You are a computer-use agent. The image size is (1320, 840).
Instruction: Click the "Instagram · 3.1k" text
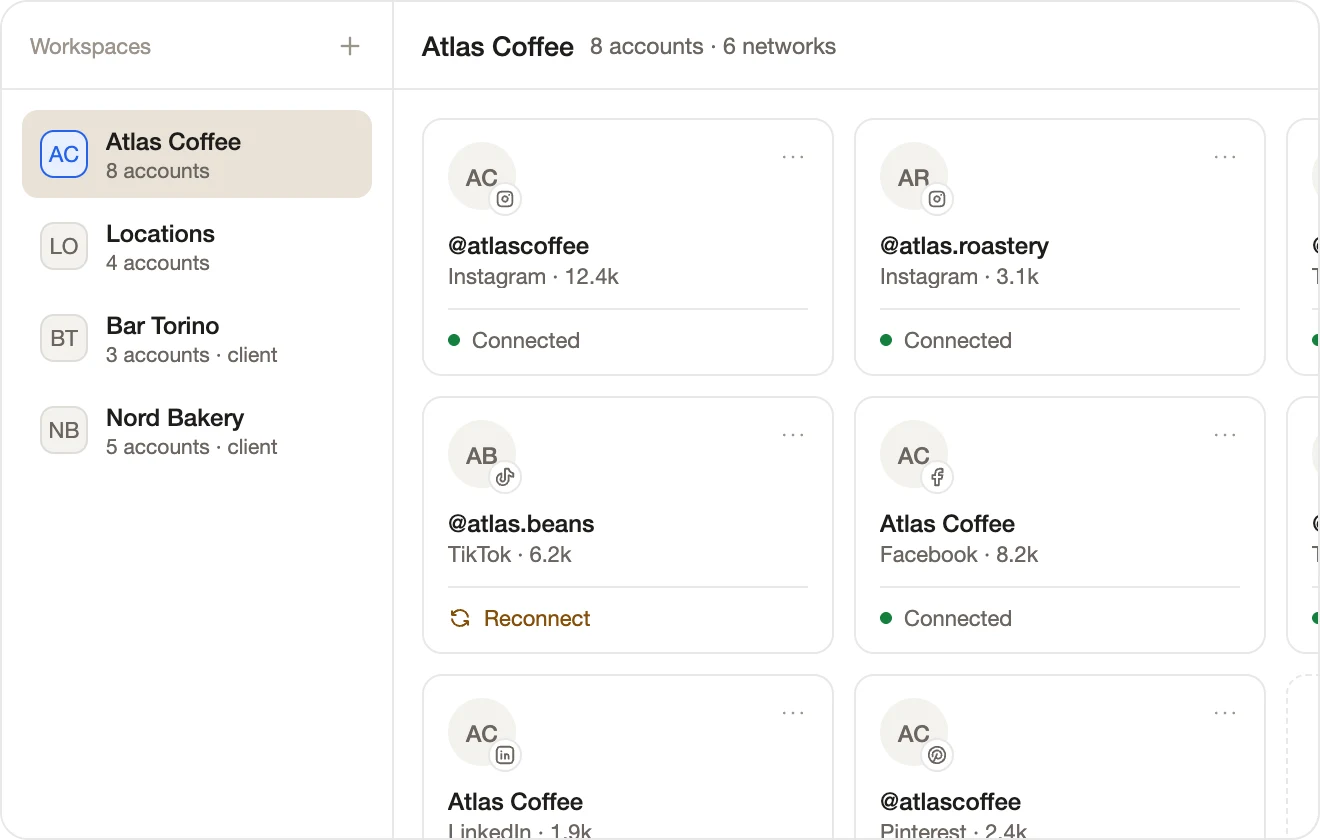959,277
